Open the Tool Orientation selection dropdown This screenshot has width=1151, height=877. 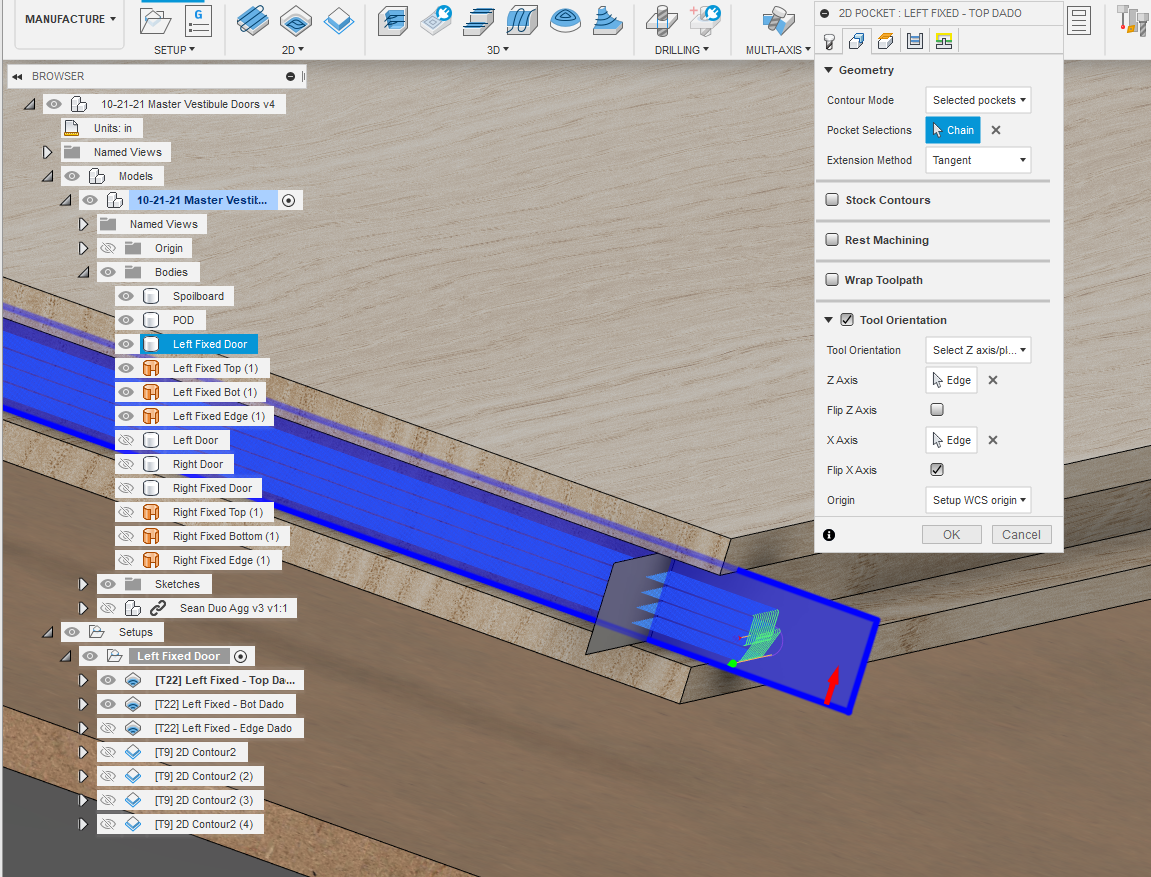pos(978,349)
